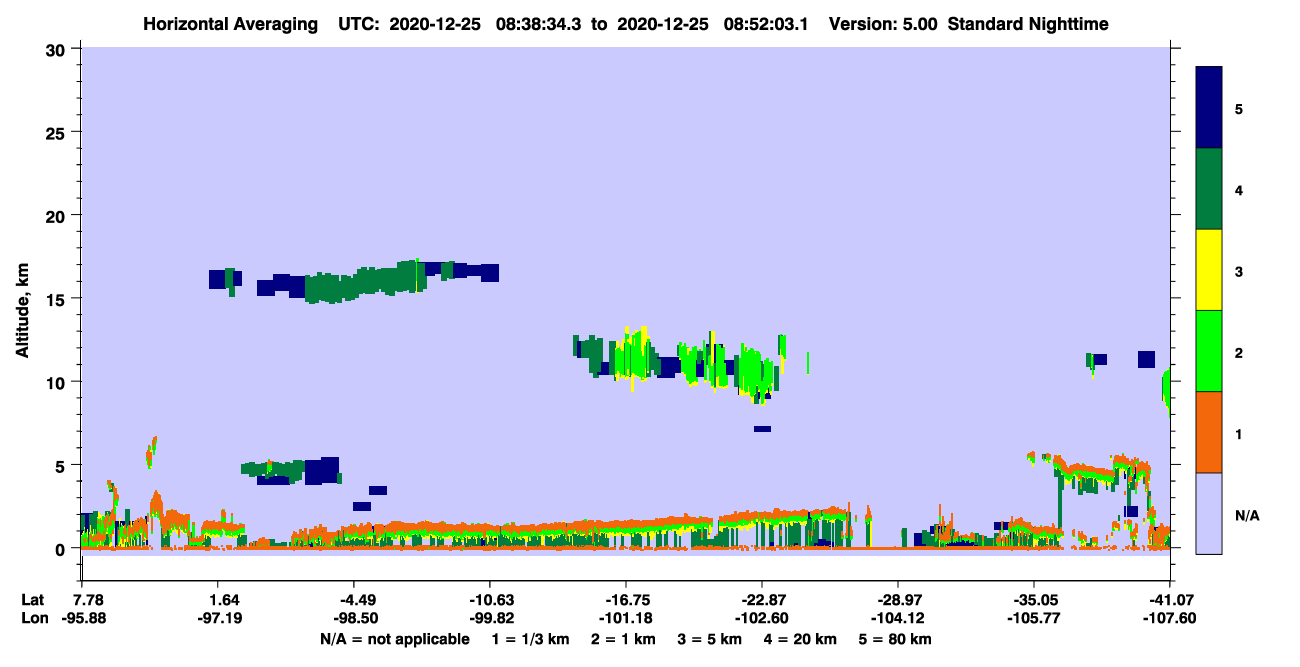Image resolution: width=1300 pixels, height=667 pixels.
Task: Click the altitude tick label 30
Action: (x=58, y=49)
